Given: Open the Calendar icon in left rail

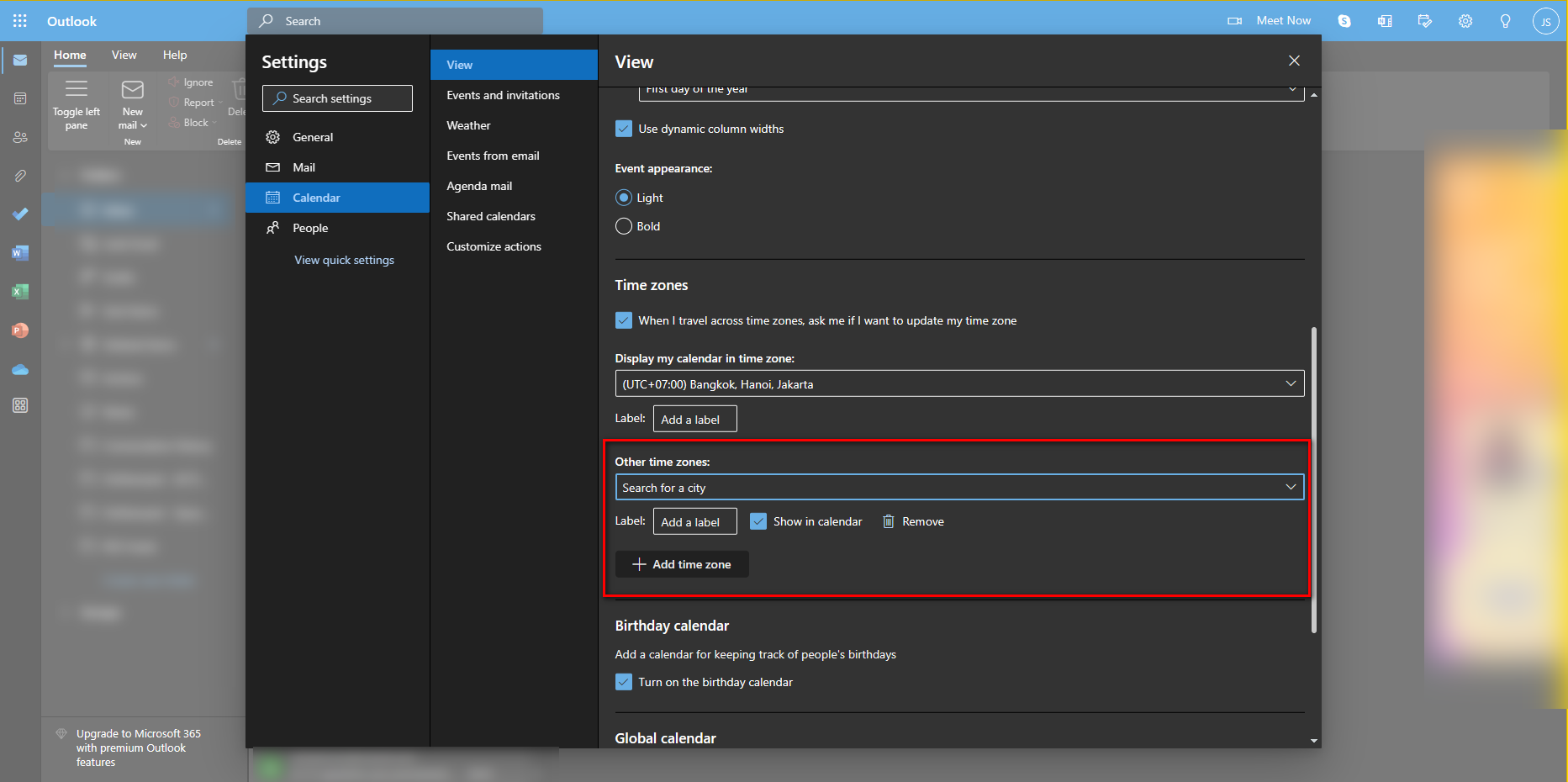Looking at the screenshot, I should point(20,98).
